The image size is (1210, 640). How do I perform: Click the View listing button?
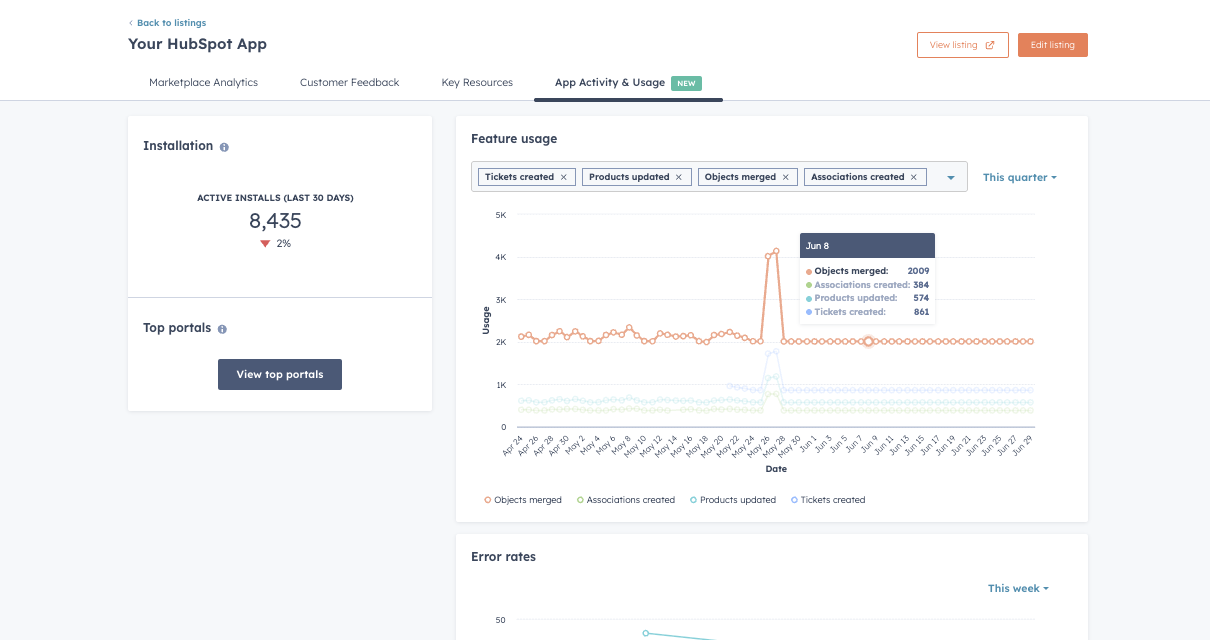click(x=962, y=45)
